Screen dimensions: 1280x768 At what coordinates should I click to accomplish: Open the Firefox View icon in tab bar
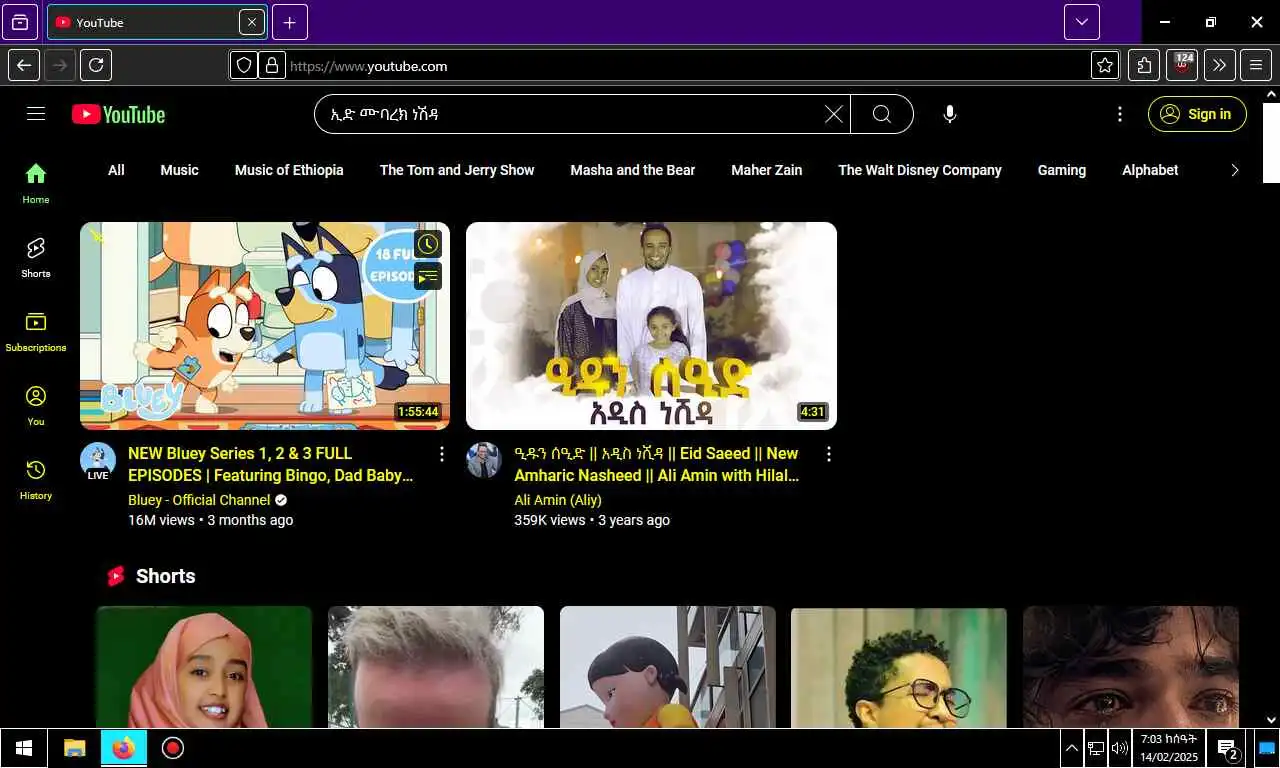click(20, 22)
